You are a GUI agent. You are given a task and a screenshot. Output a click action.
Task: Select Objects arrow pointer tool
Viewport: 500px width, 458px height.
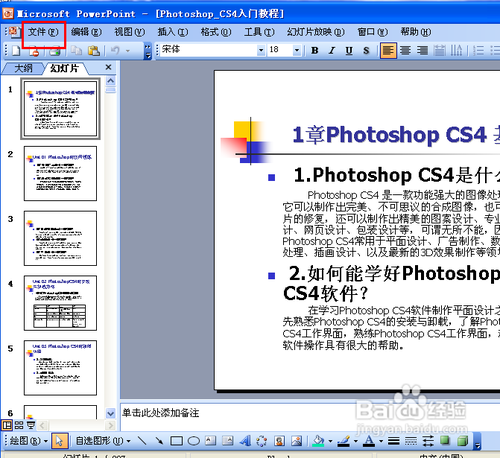pos(60,441)
